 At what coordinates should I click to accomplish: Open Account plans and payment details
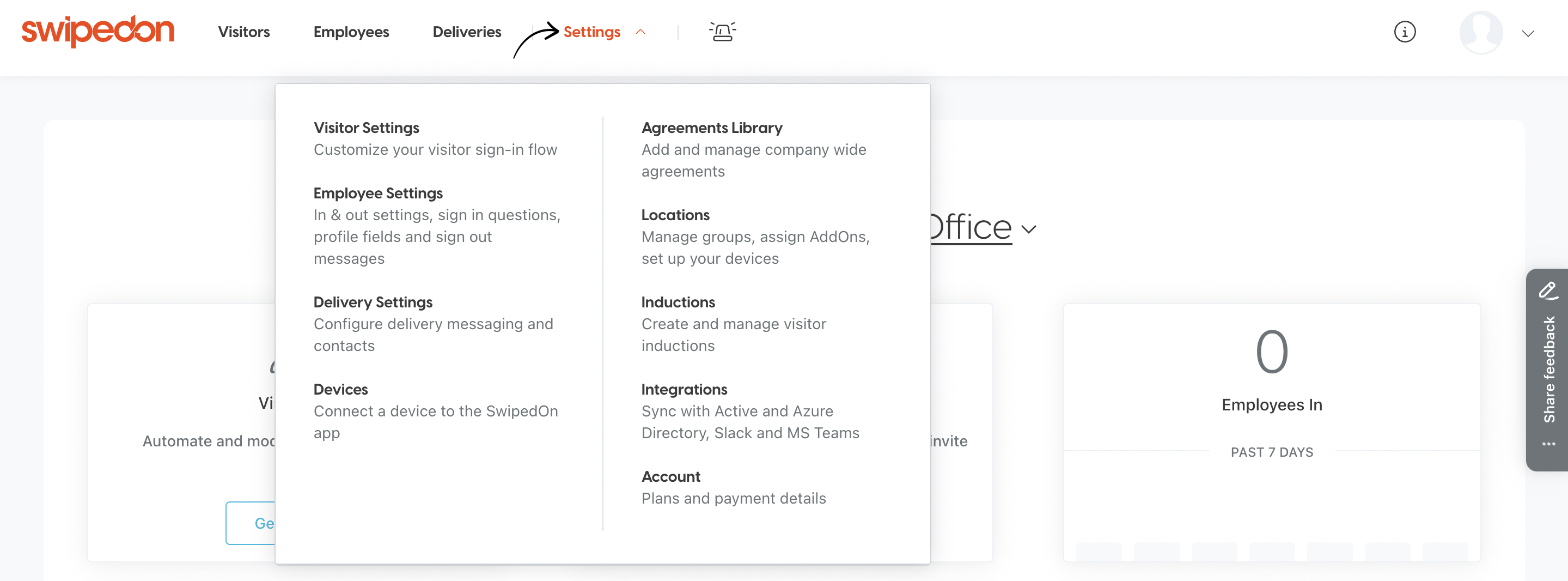670,476
